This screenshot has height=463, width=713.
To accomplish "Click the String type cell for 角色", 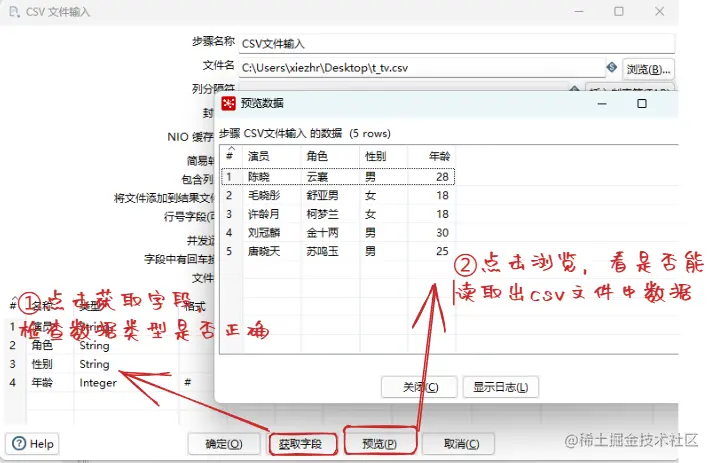I will [95, 346].
